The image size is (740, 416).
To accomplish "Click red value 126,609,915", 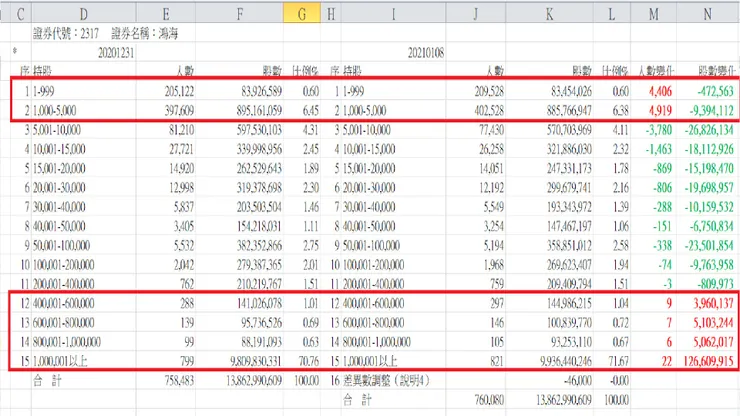I will pyautogui.click(x=709, y=361).
